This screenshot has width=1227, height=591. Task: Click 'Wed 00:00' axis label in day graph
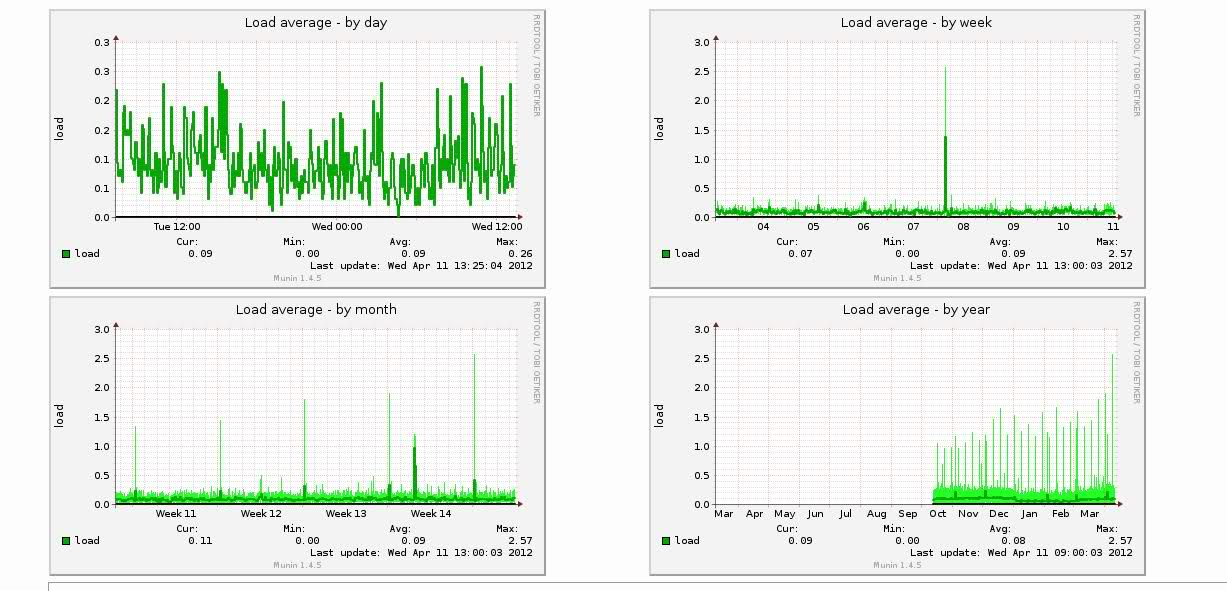coord(336,227)
